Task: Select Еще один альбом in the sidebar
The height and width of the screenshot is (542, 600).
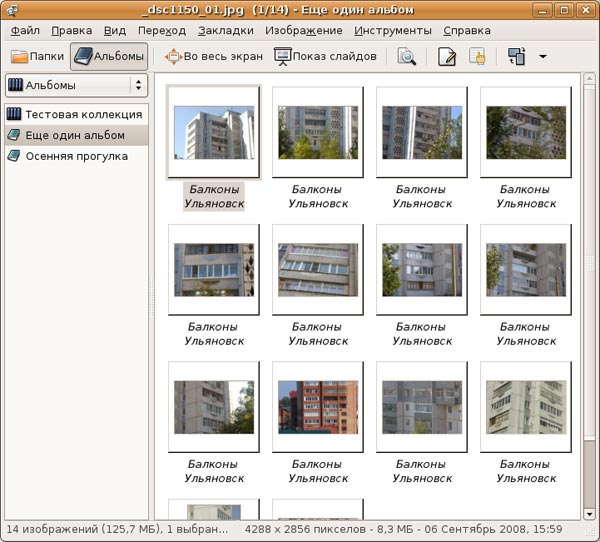Action: [77, 135]
